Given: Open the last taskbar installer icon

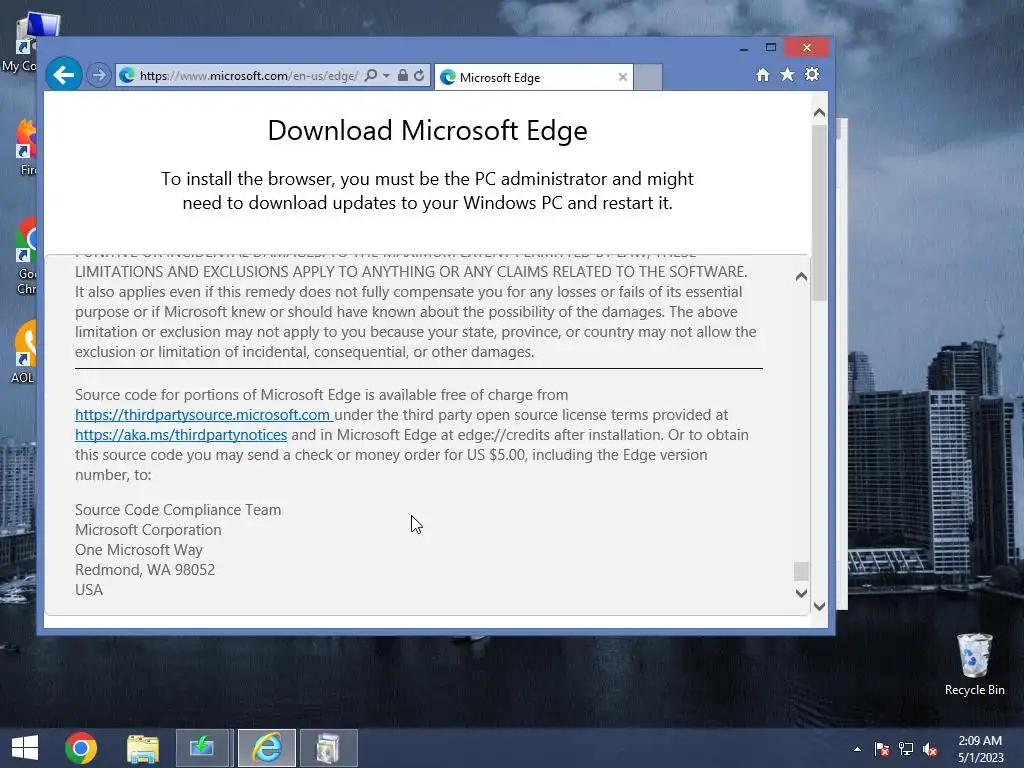Looking at the screenshot, I should [x=328, y=748].
